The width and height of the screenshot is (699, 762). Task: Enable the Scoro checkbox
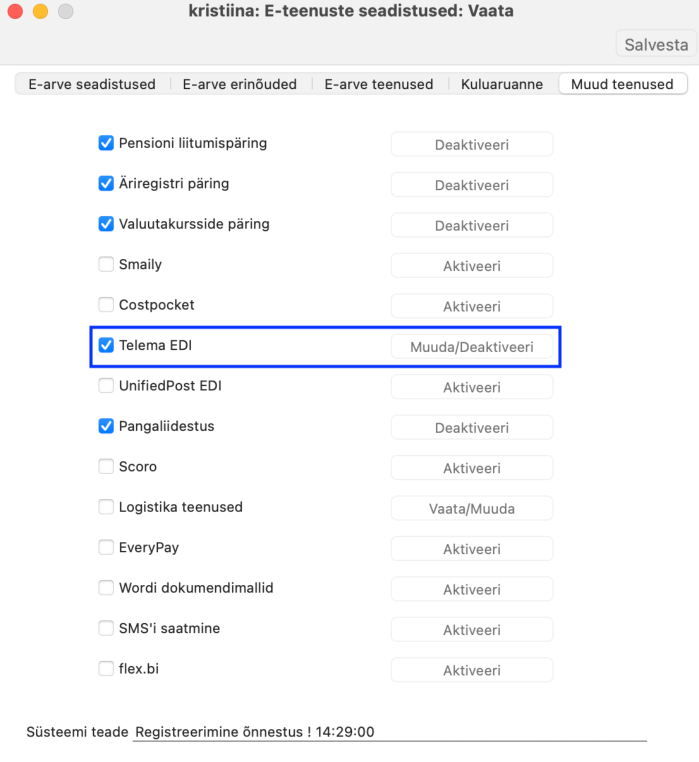pyautogui.click(x=106, y=467)
